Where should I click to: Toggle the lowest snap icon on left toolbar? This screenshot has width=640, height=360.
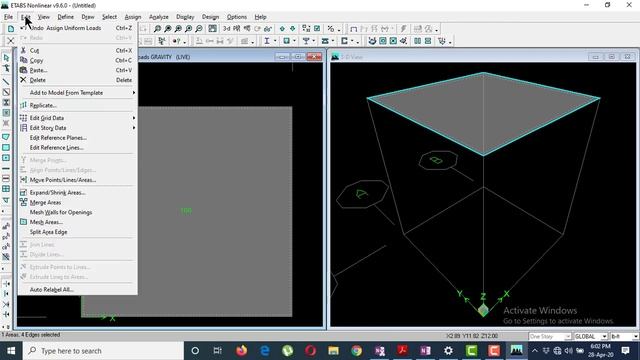pos(6,314)
